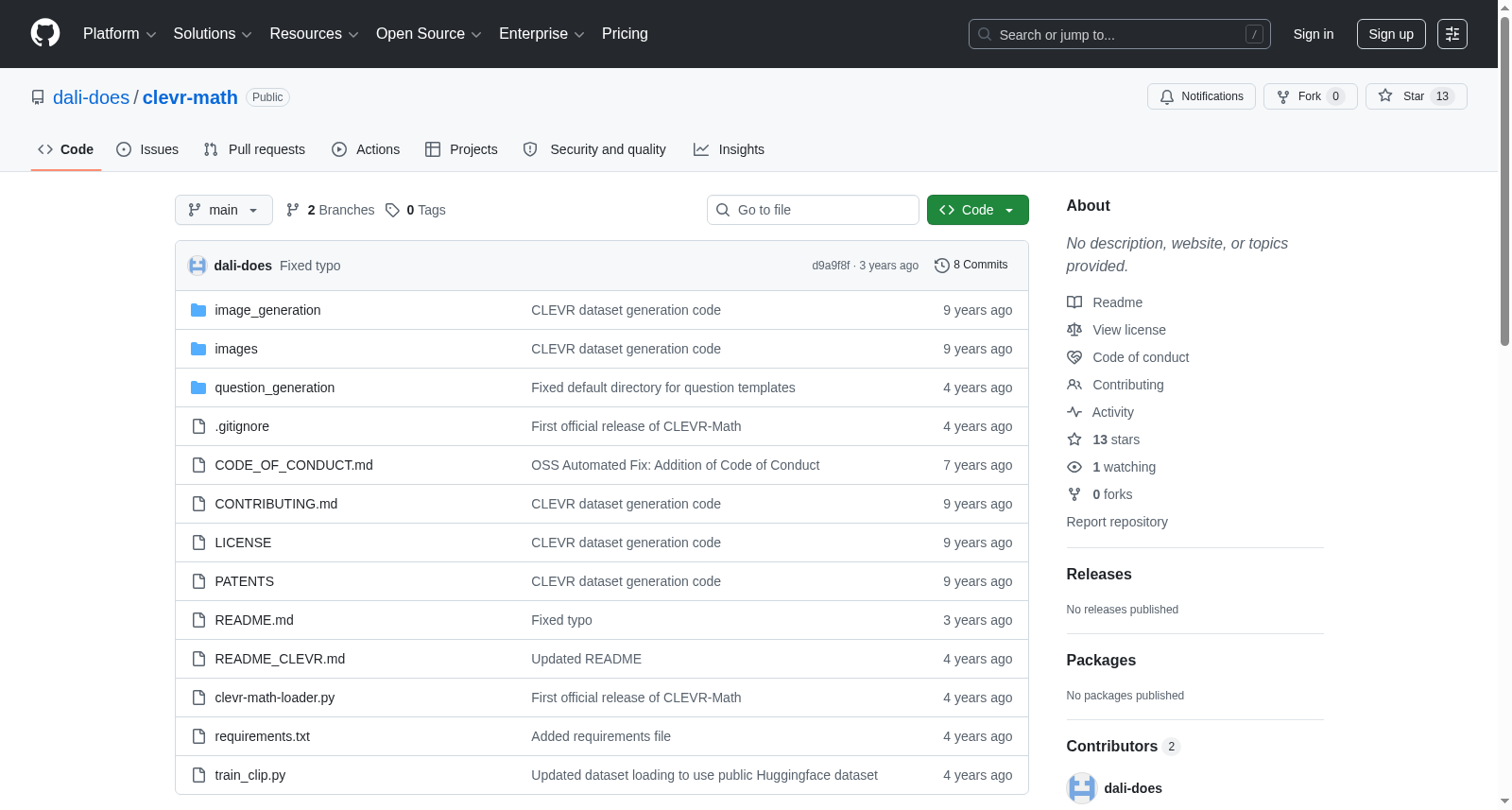Viewport: 1512px width, 810px height.
Task: Open the Releases heading link
Action: click(x=1099, y=575)
